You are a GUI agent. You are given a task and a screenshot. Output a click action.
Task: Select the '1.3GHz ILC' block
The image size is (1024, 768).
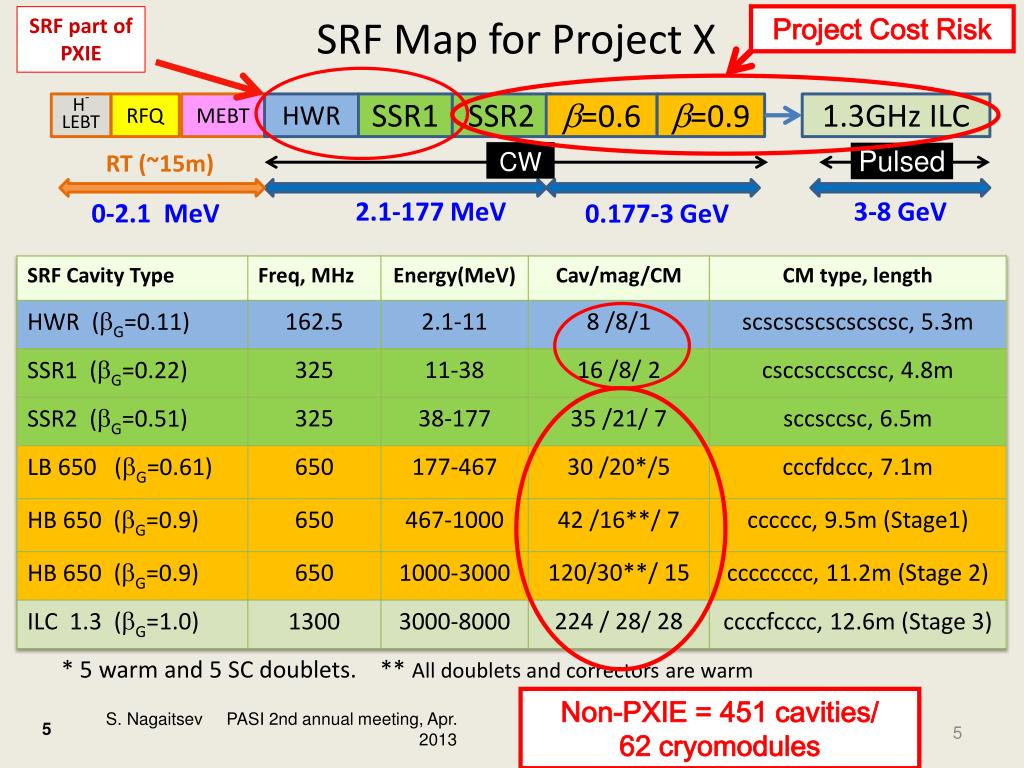(896, 116)
